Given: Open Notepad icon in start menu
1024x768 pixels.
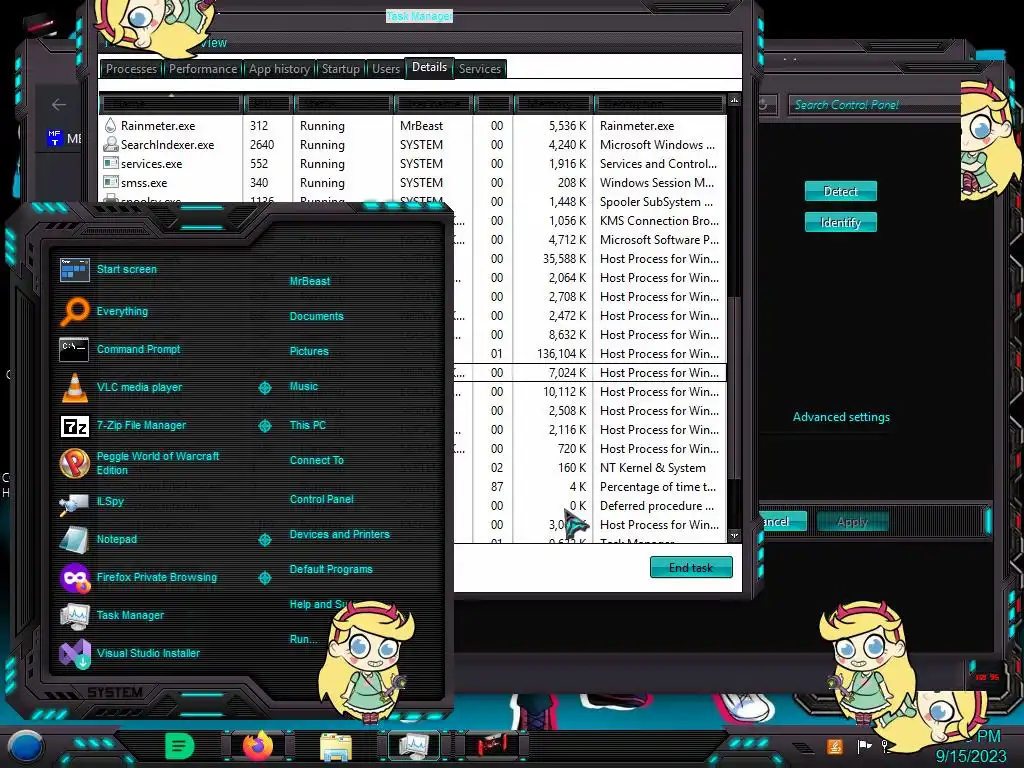Looking at the screenshot, I should 74,539.
